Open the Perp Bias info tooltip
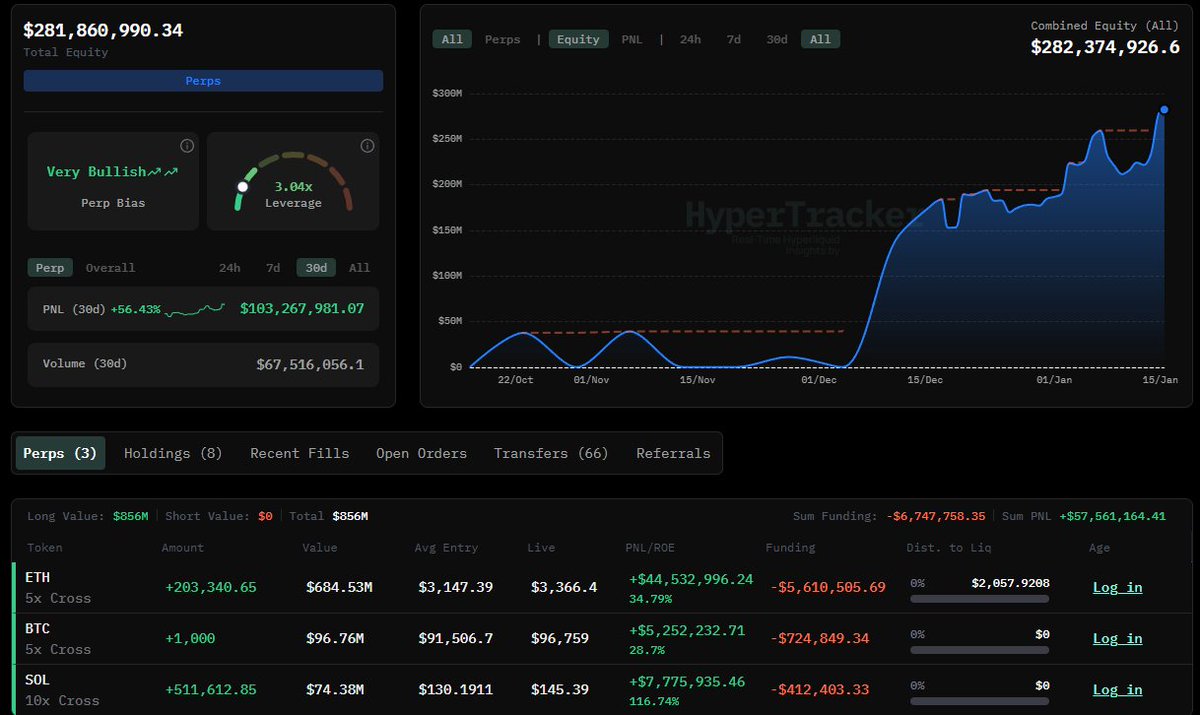The width and height of the screenshot is (1200, 715). pos(186,145)
